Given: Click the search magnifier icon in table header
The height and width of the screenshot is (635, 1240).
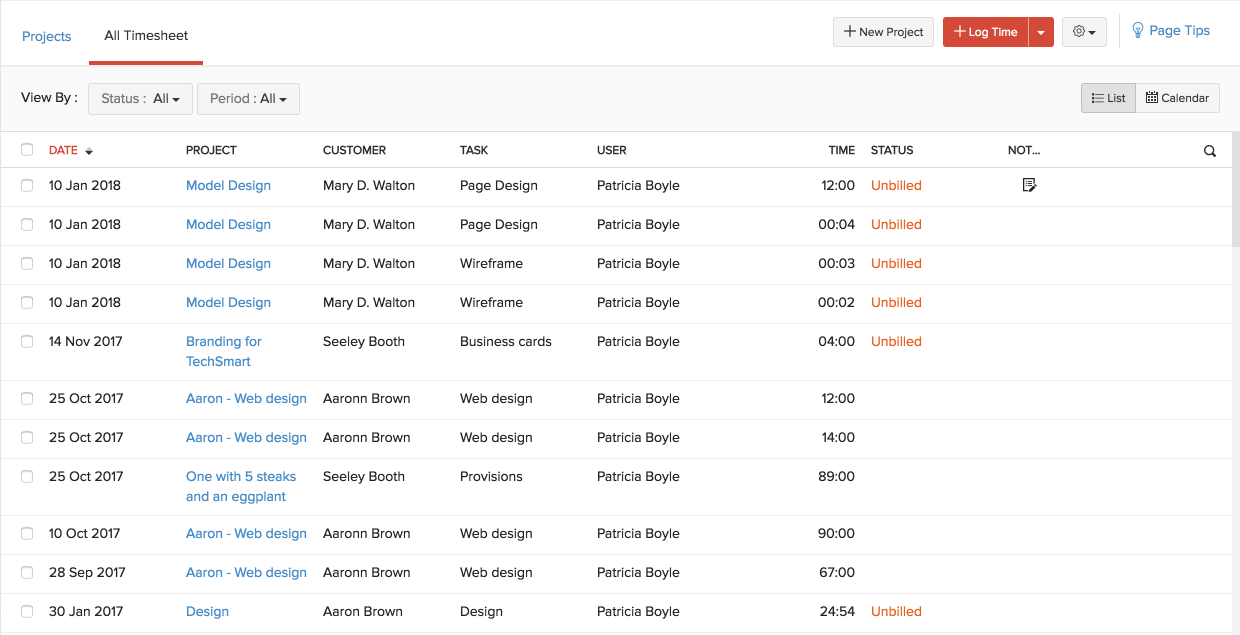Looking at the screenshot, I should pos(1210,151).
